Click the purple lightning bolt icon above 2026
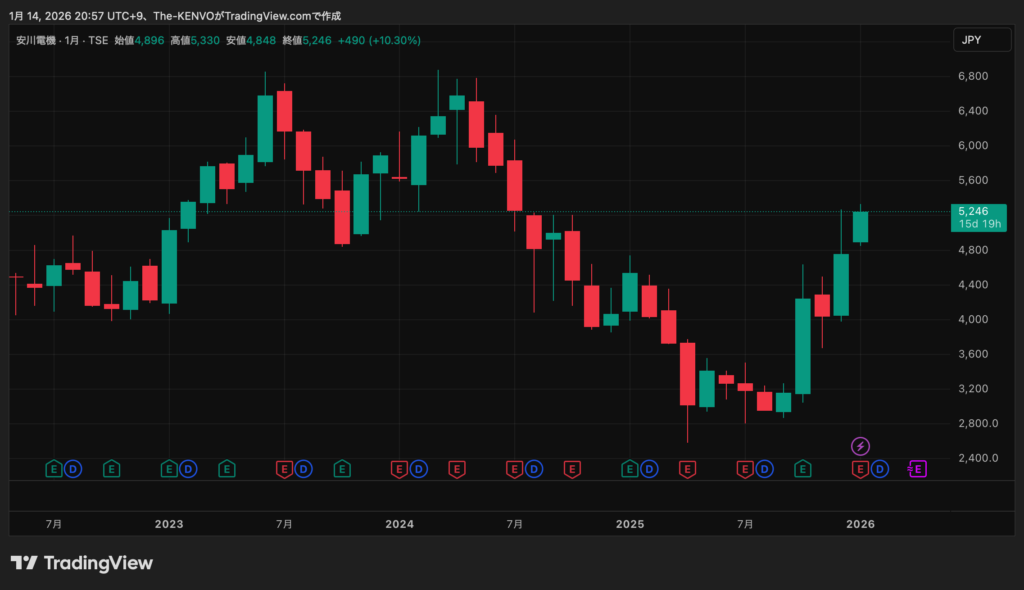Image resolution: width=1024 pixels, height=590 pixels. click(x=860, y=446)
